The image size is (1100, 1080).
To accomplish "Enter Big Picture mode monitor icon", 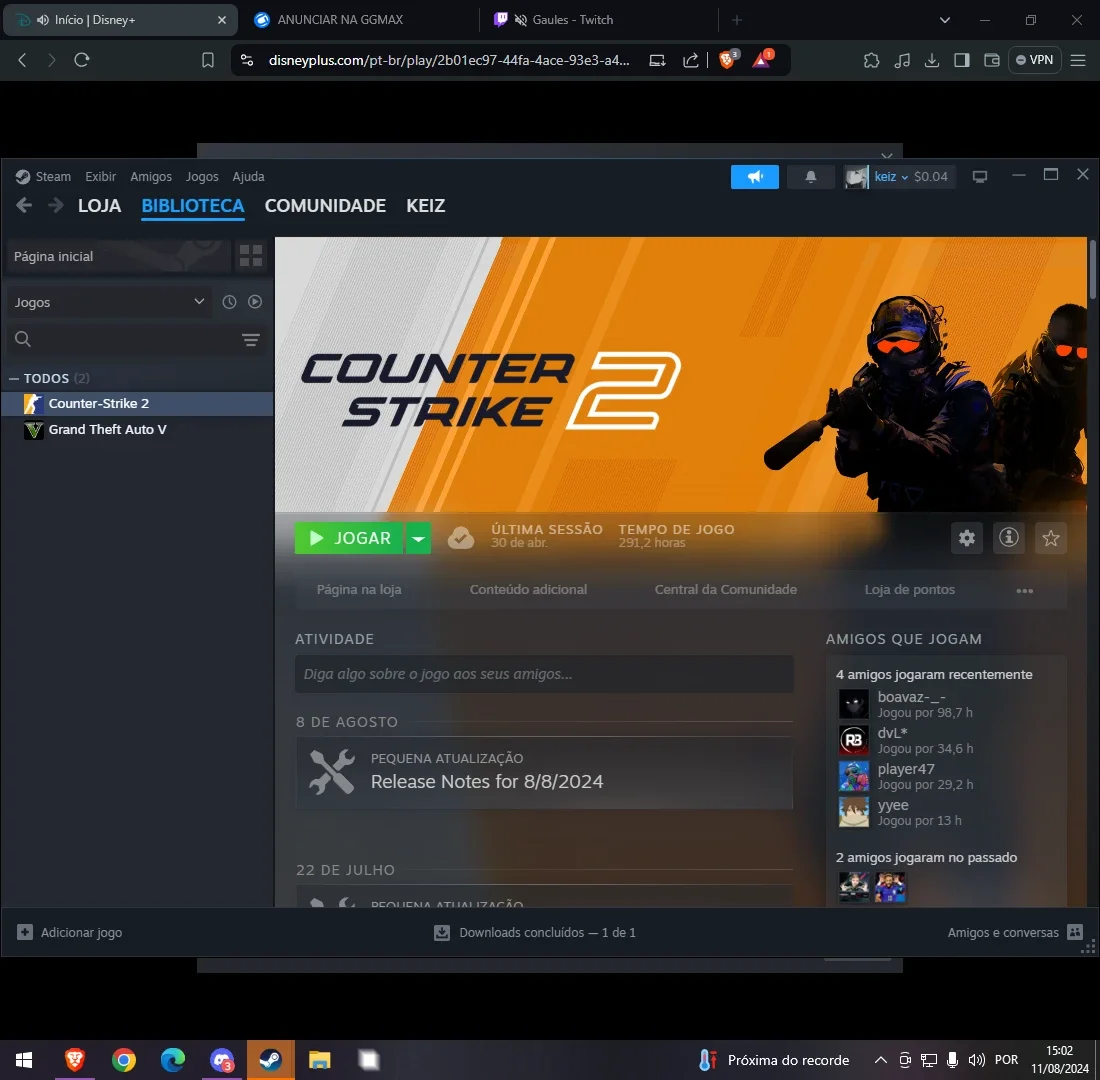I will (x=980, y=177).
